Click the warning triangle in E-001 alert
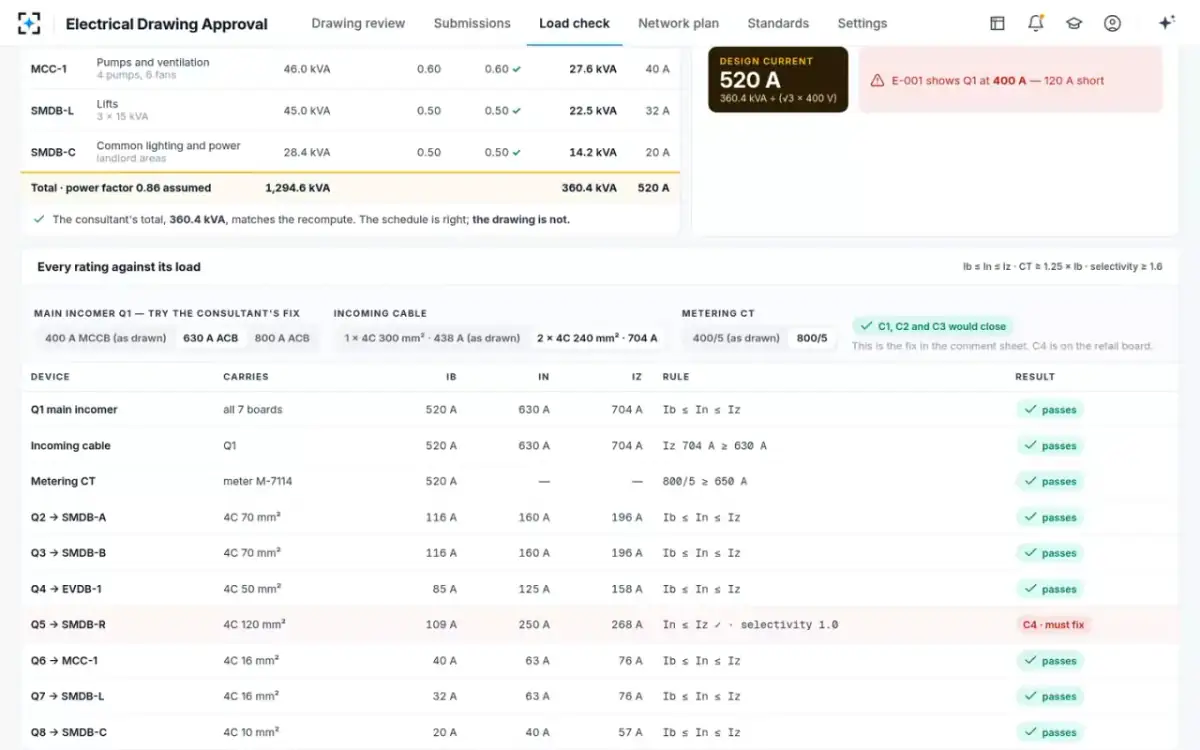 pos(877,81)
